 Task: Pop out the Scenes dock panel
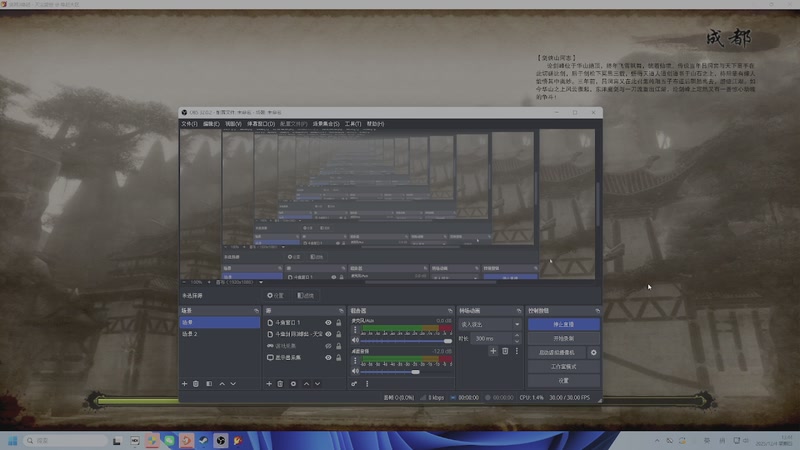256,311
